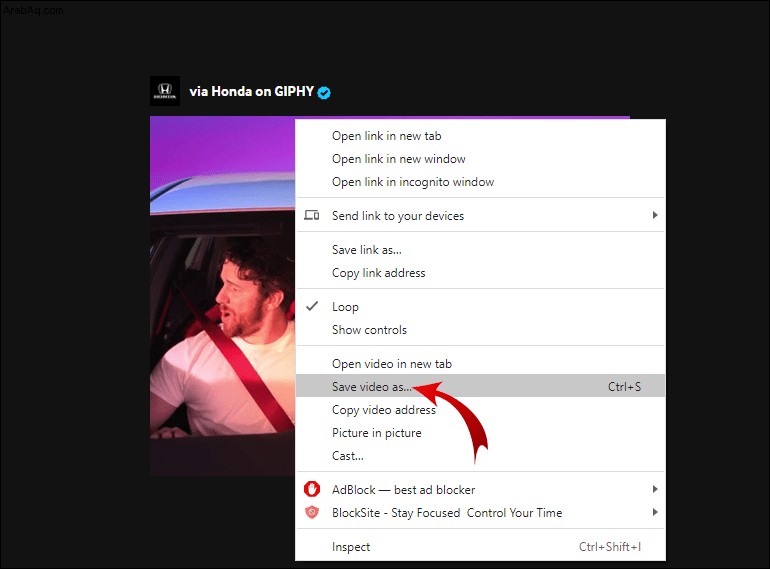Viewport: 770px width, 569px height.
Task: Select Save link as...
Action: coord(480,250)
